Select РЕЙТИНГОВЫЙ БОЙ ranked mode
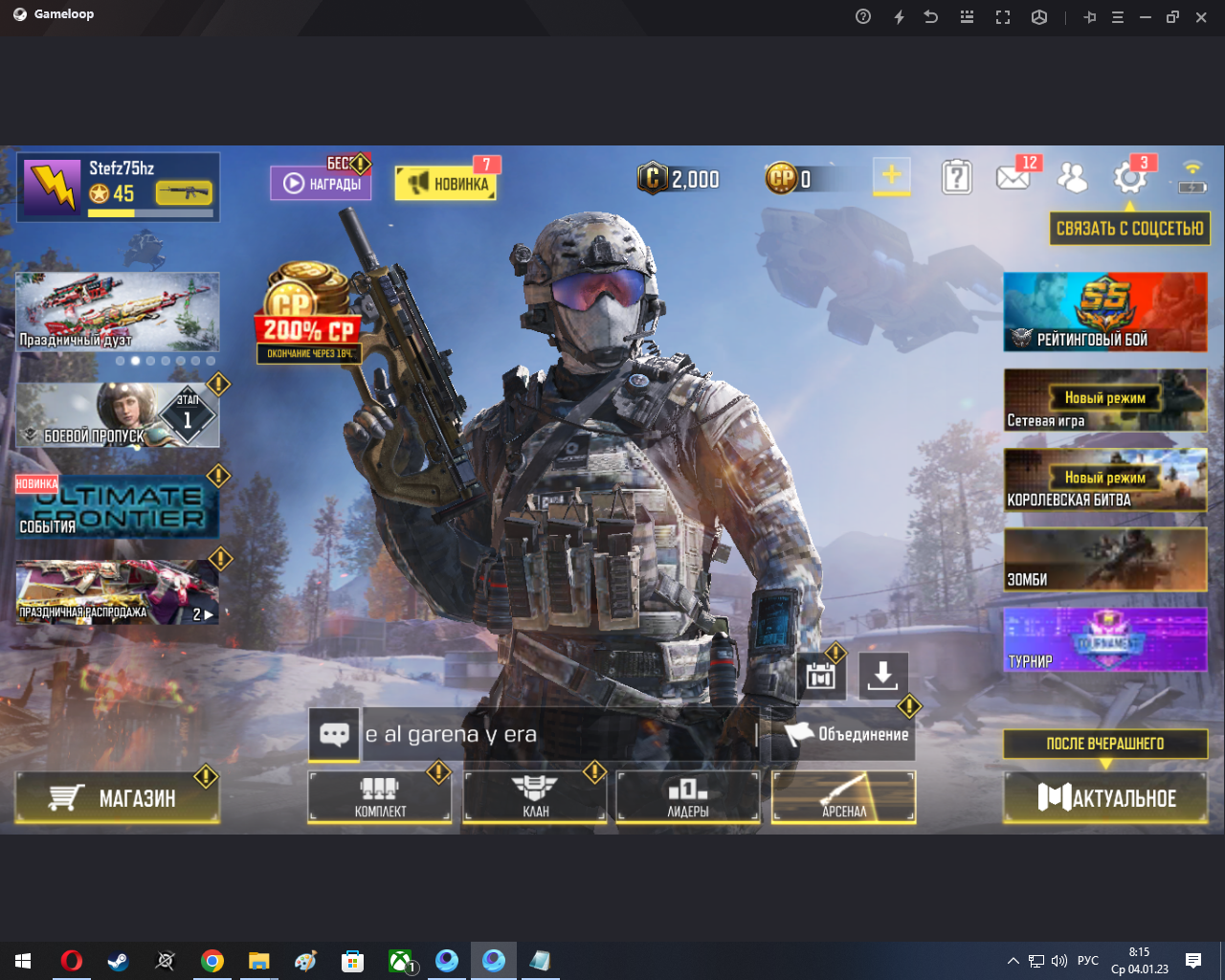The image size is (1225, 980). pos(1105,312)
